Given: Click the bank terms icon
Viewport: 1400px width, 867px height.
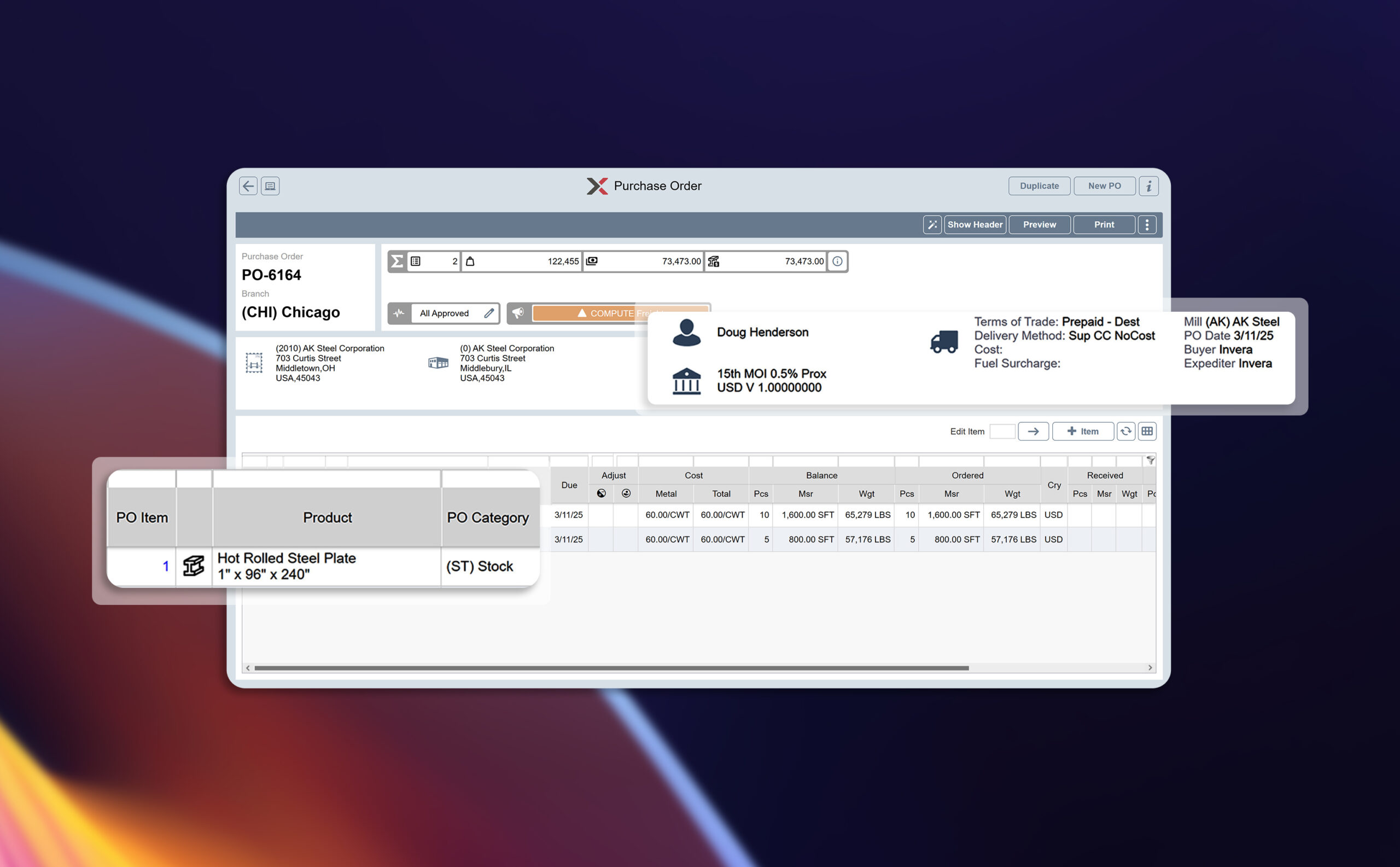Looking at the screenshot, I should [x=686, y=381].
